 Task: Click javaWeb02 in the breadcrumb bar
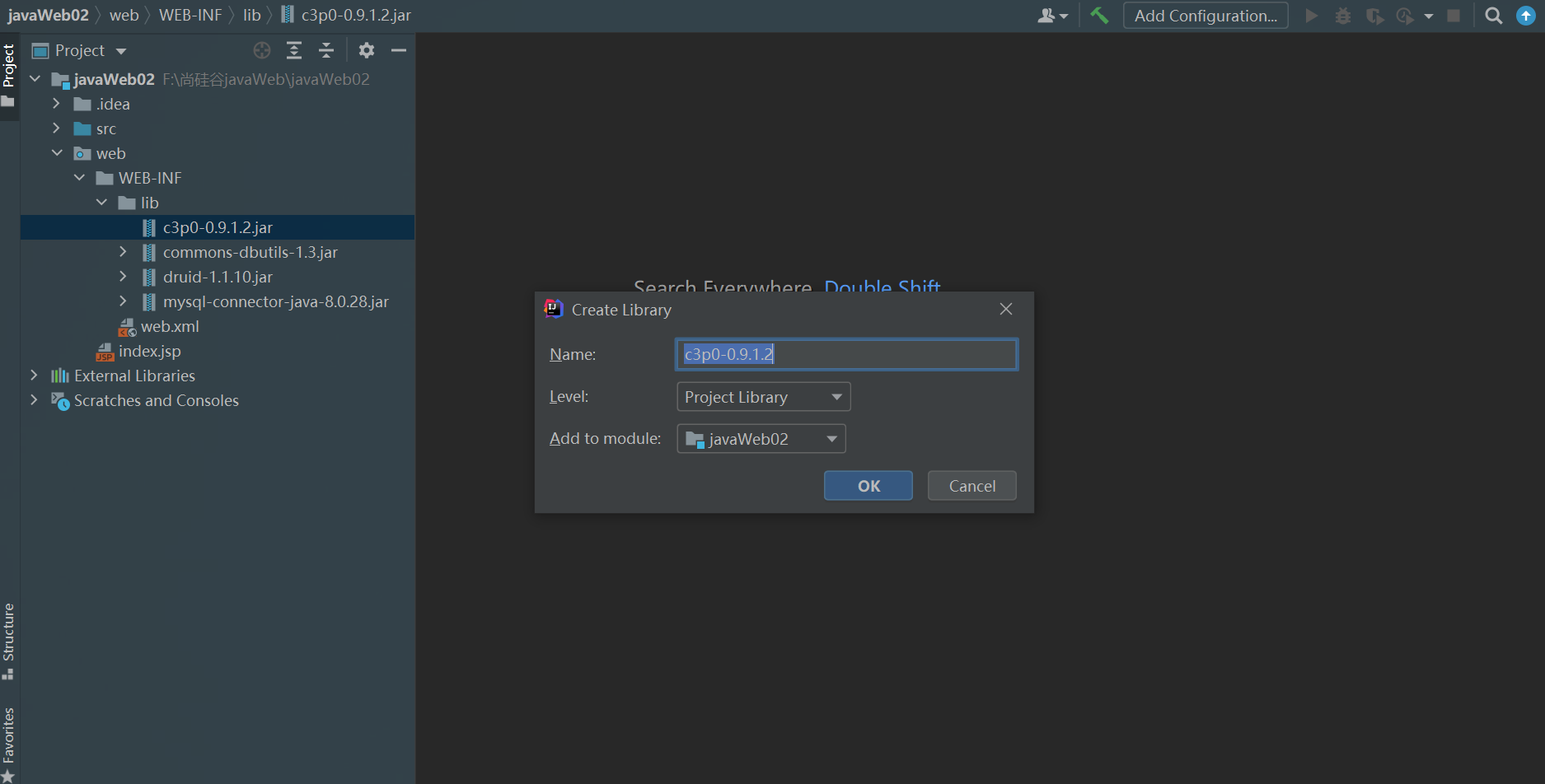pyautogui.click(x=48, y=15)
